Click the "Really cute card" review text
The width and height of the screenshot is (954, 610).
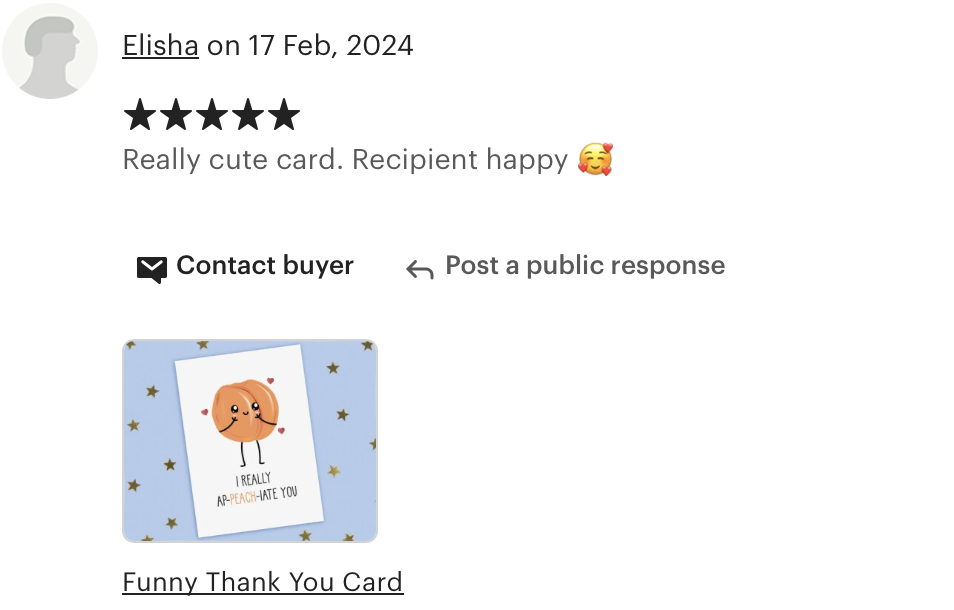pyautogui.click(x=233, y=159)
